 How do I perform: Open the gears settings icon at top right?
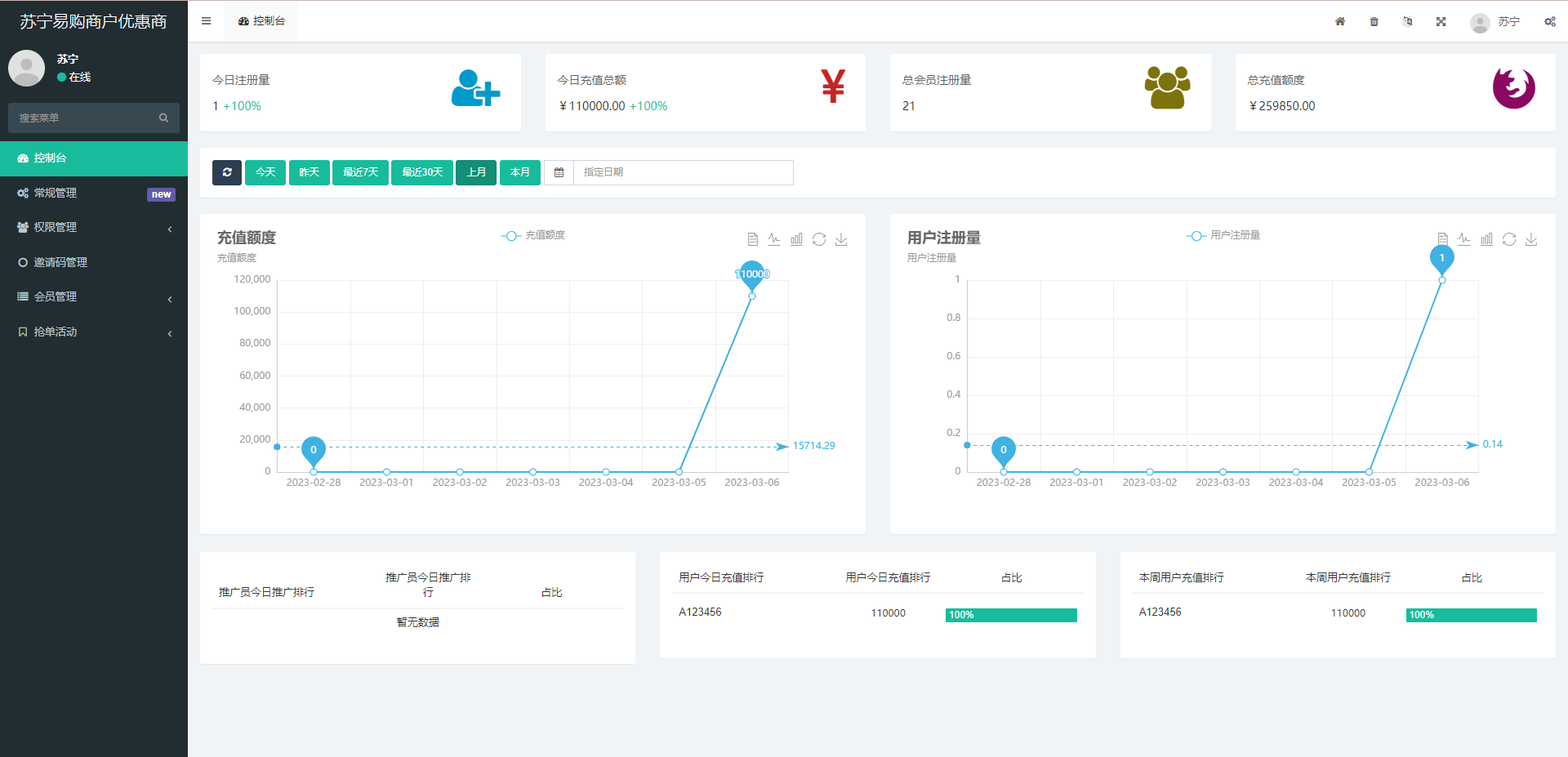[x=1549, y=22]
